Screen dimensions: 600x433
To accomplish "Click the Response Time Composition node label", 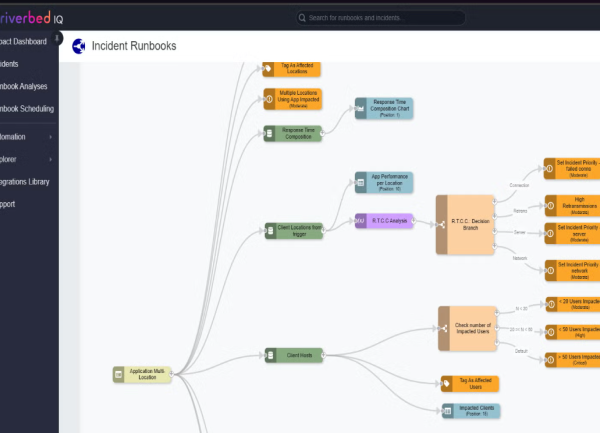I will (x=298, y=133).
